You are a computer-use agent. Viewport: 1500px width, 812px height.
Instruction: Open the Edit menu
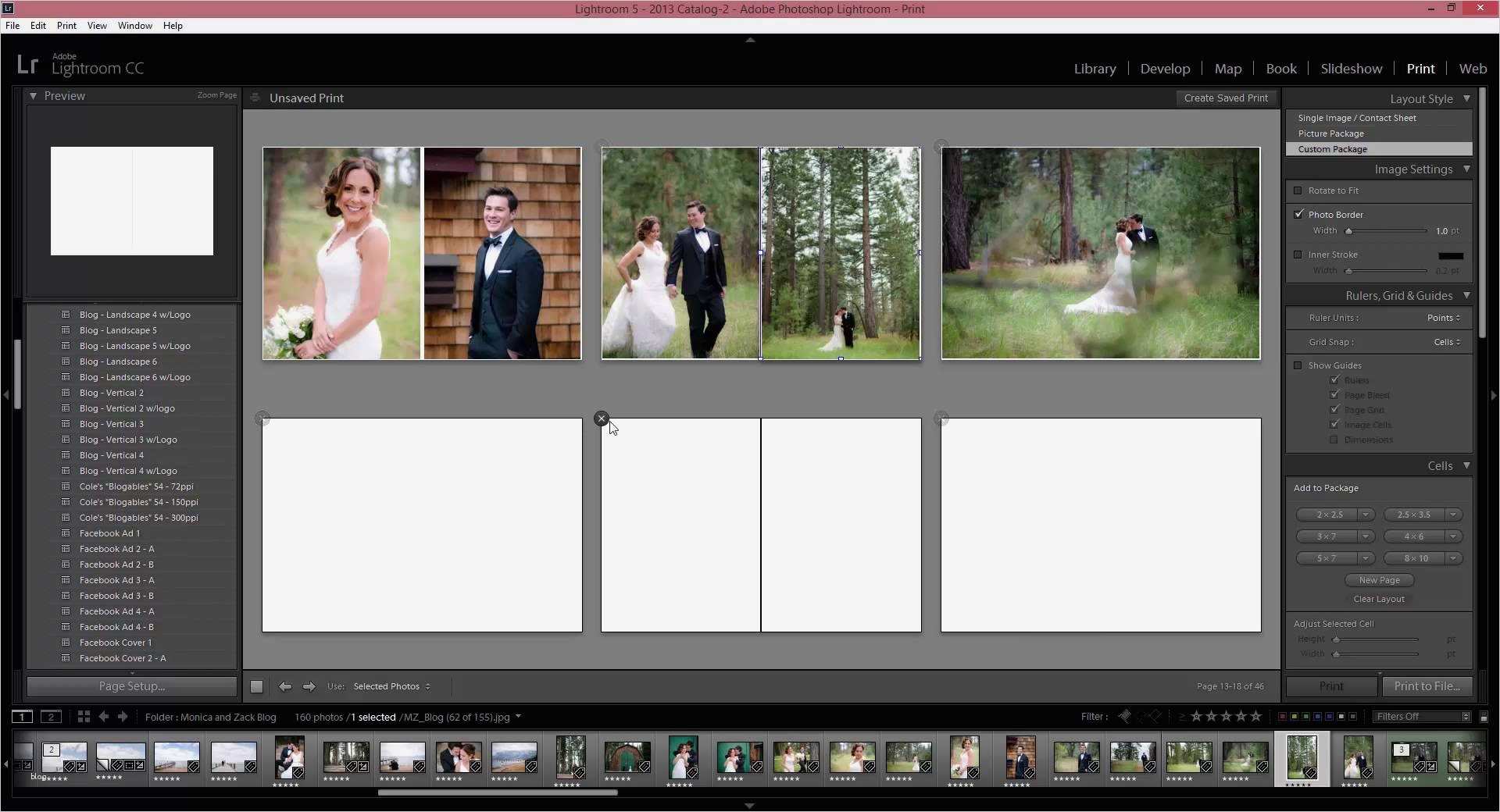(x=38, y=26)
